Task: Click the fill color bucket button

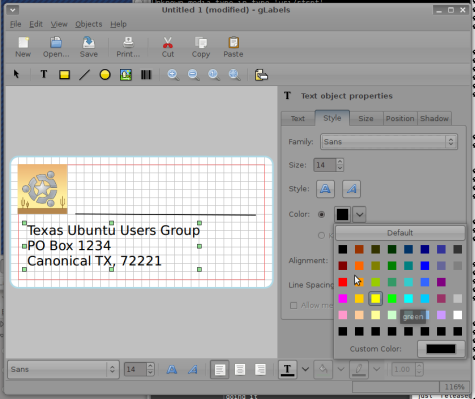Action: click(323, 369)
